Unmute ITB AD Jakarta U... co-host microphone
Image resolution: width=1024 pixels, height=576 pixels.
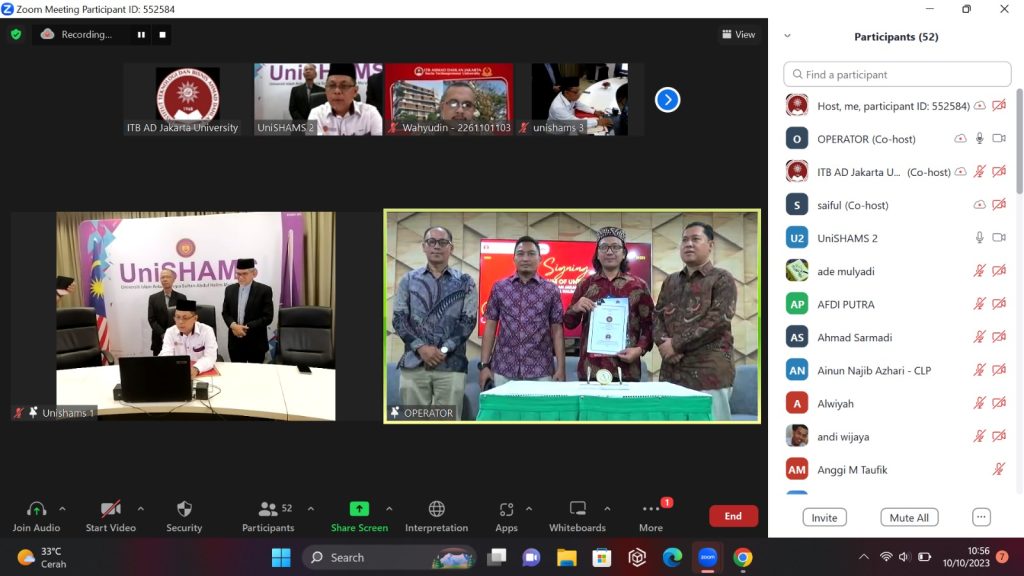coord(980,172)
